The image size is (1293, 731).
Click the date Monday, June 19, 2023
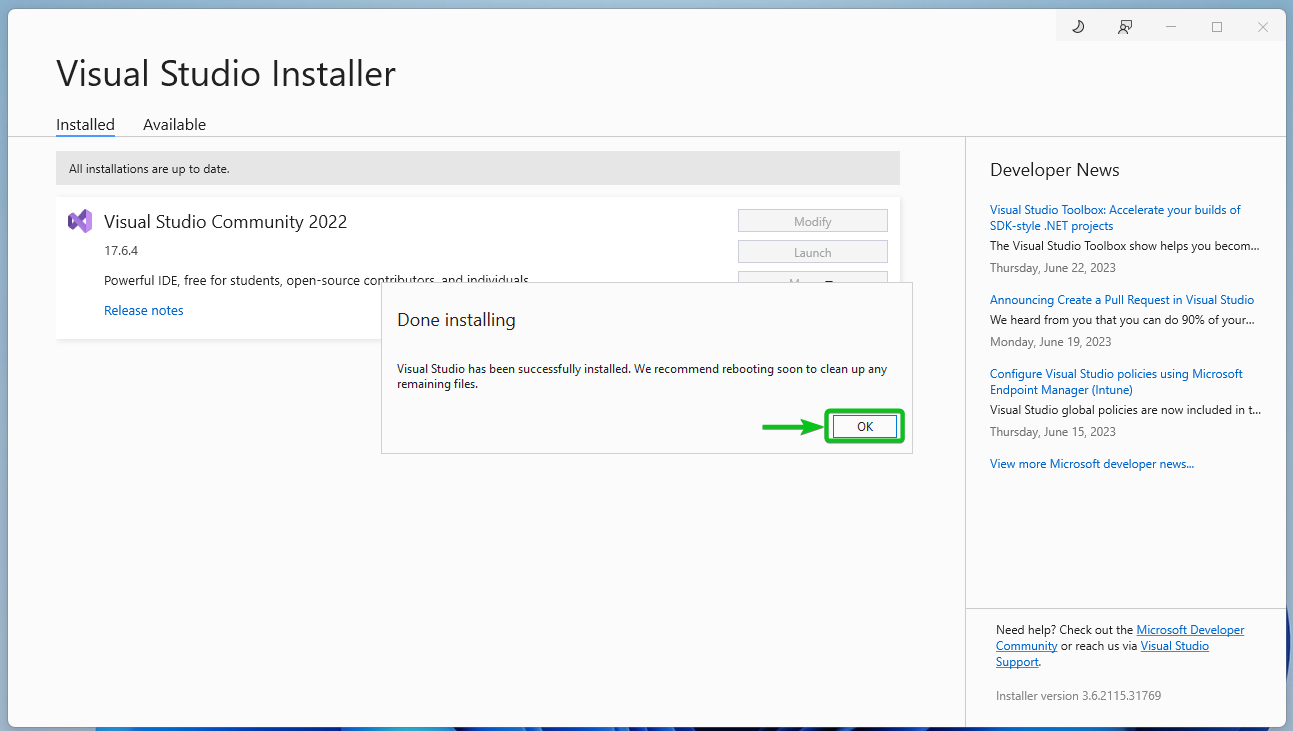pyautogui.click(x=1051, y=342)
